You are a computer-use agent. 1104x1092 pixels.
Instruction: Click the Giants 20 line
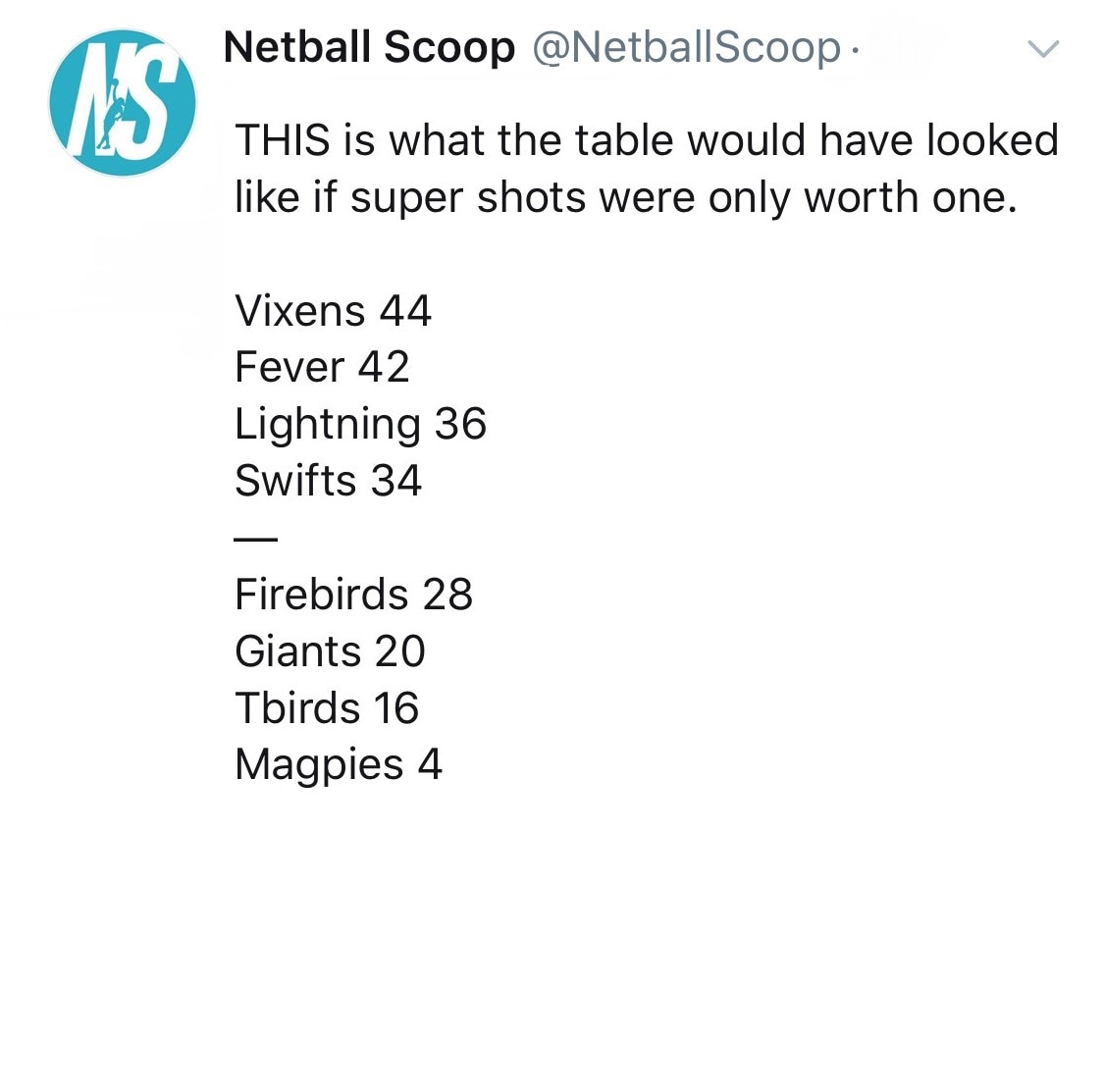(x=329, y=650)
